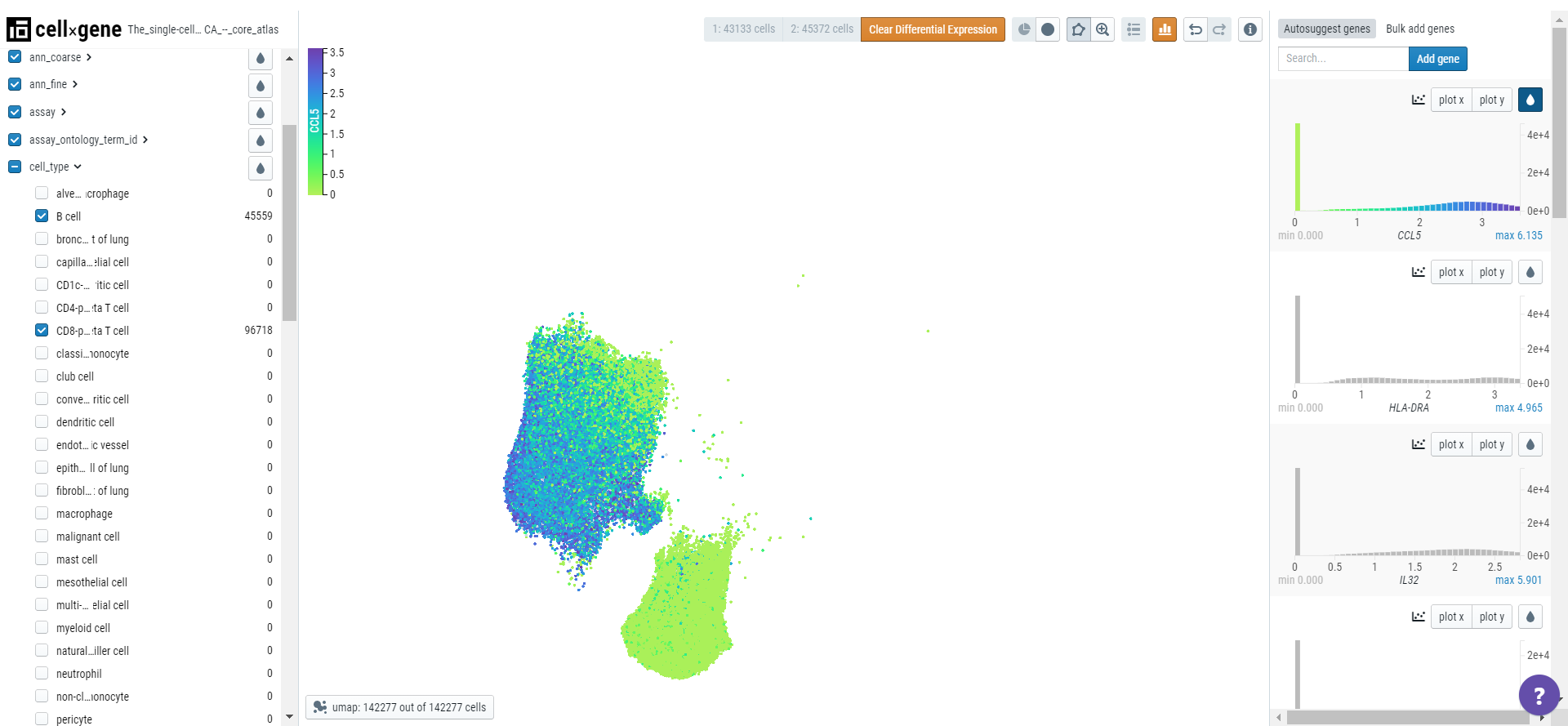Uncheck the ann_coarse checkbox
1568x726 pixels.
point(15,57)
